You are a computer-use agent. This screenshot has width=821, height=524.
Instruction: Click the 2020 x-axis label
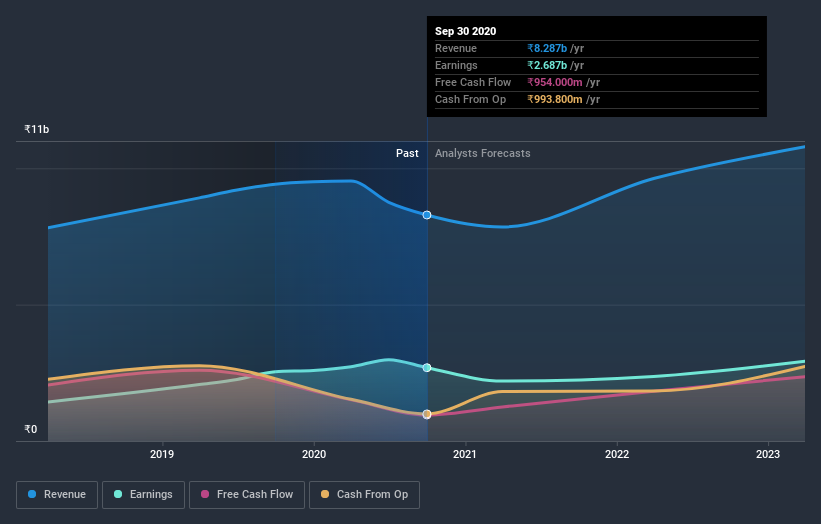pyautogui.click(x=314, y=454)
